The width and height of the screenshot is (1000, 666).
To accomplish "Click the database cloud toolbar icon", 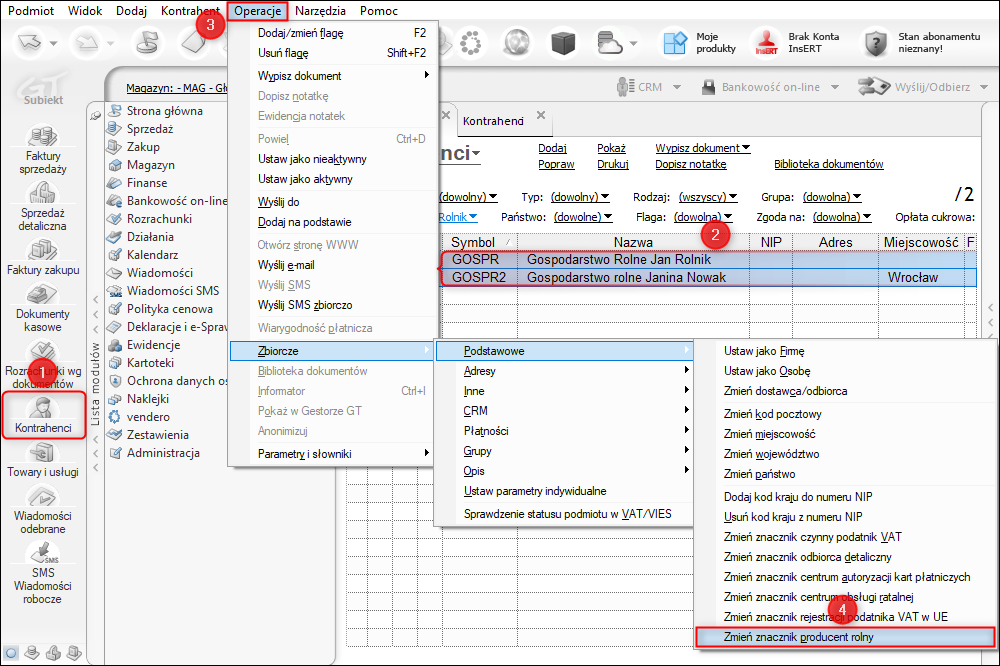I will tap(609, 43).
